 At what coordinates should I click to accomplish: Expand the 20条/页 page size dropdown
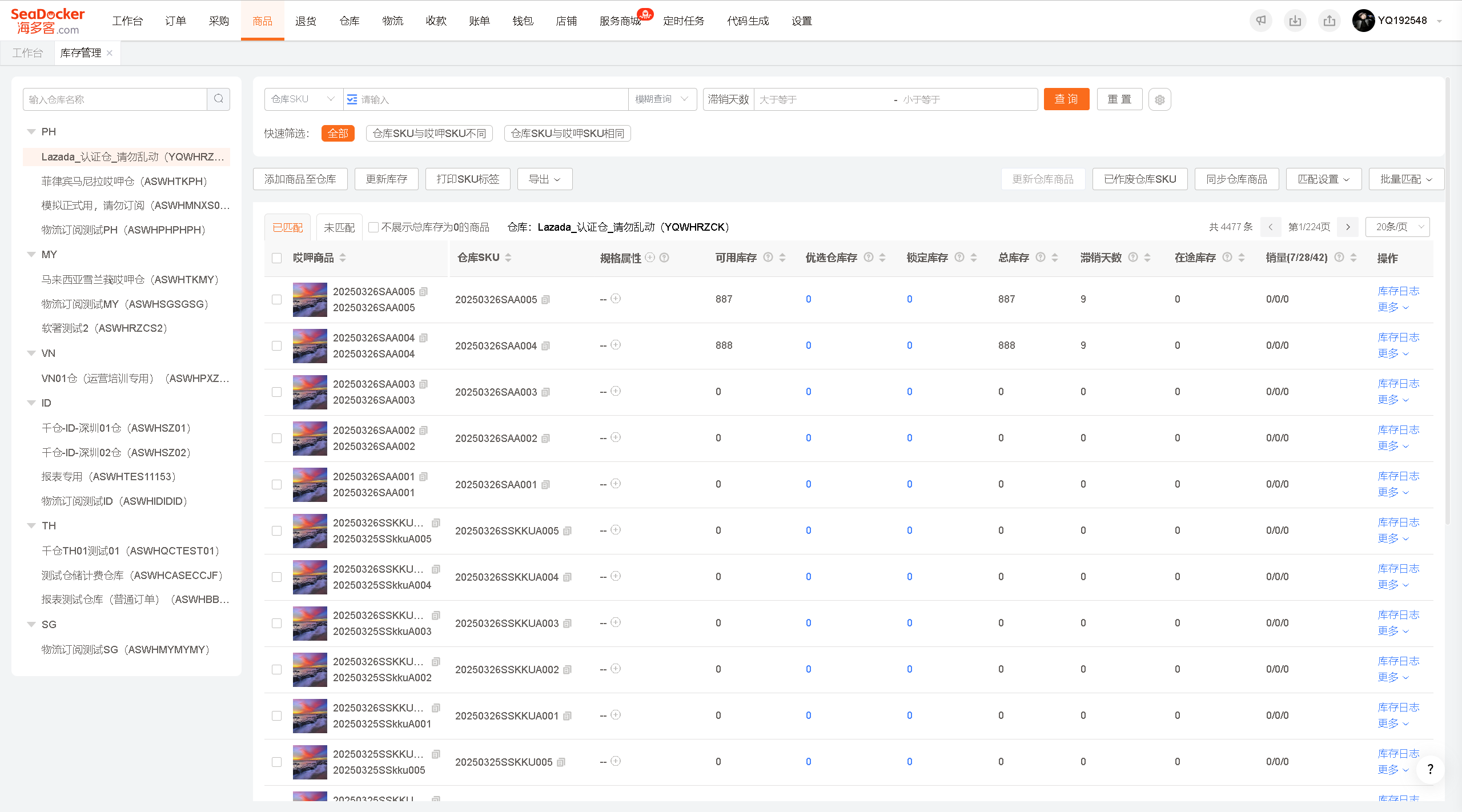(x=1397, y=227)
